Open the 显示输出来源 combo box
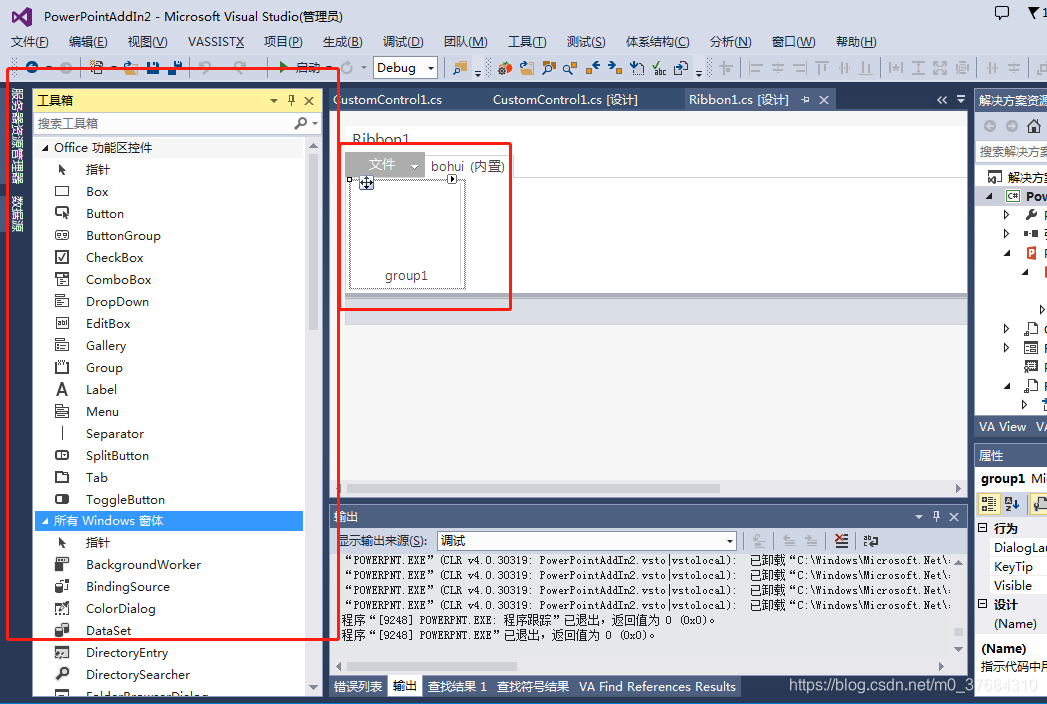 [x=587, y=540]
